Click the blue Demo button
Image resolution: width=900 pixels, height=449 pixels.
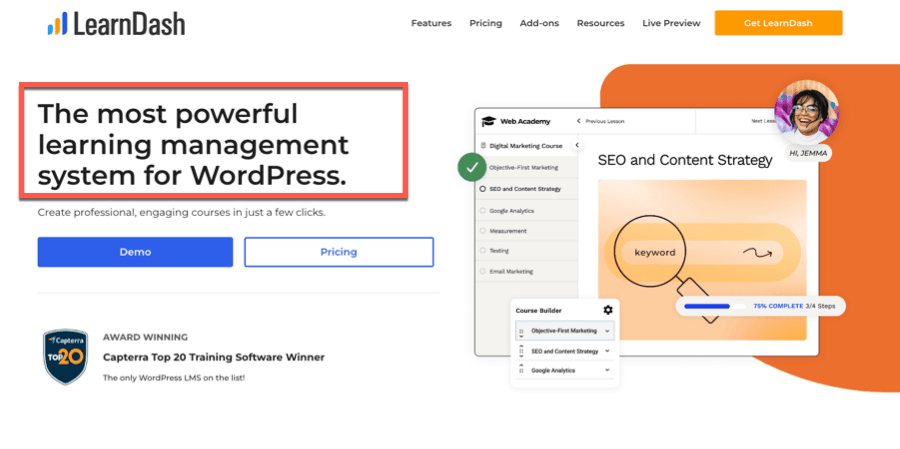coord(135,252)
